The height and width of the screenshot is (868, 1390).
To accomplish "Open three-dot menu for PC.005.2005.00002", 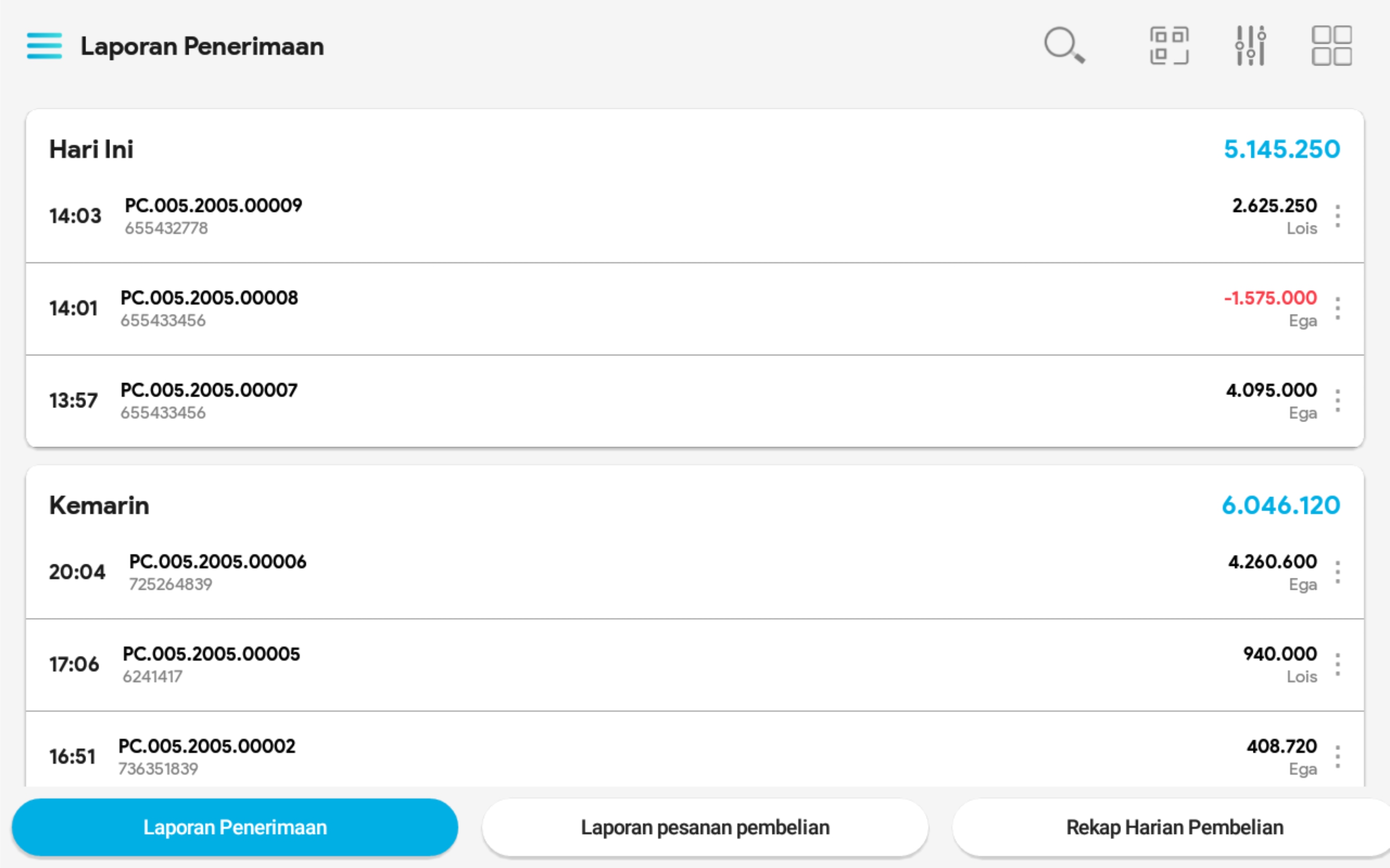I will coord(1338,757).
